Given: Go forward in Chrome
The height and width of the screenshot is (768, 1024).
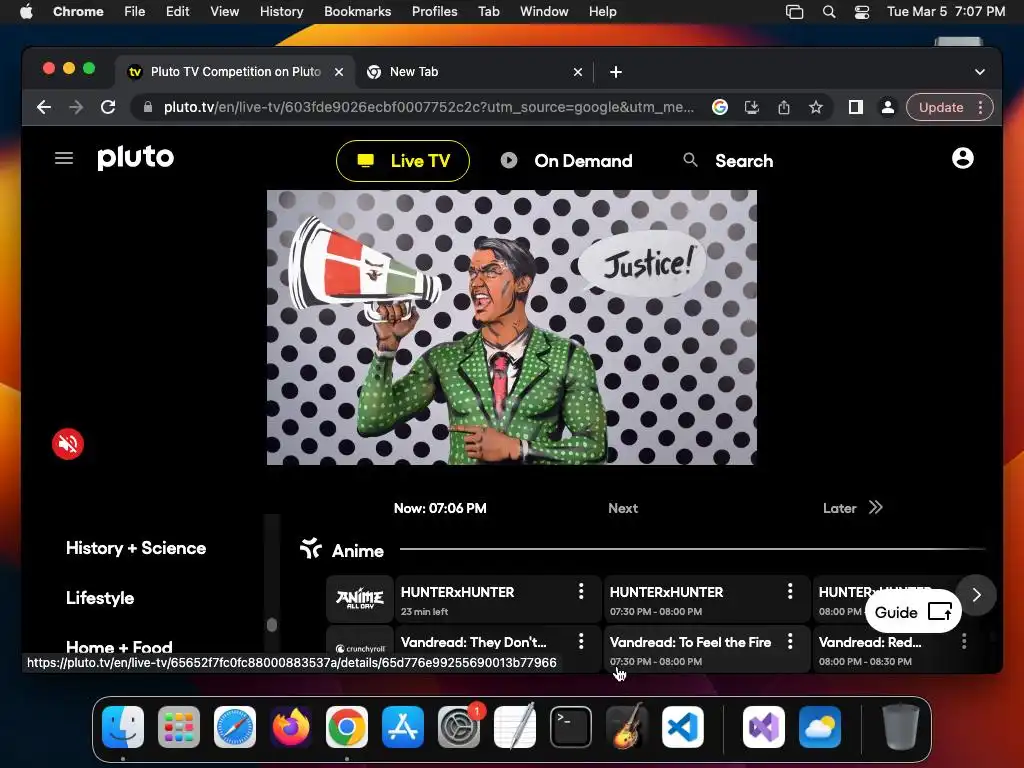Looking at the screenshot, I should click(76, 107).
